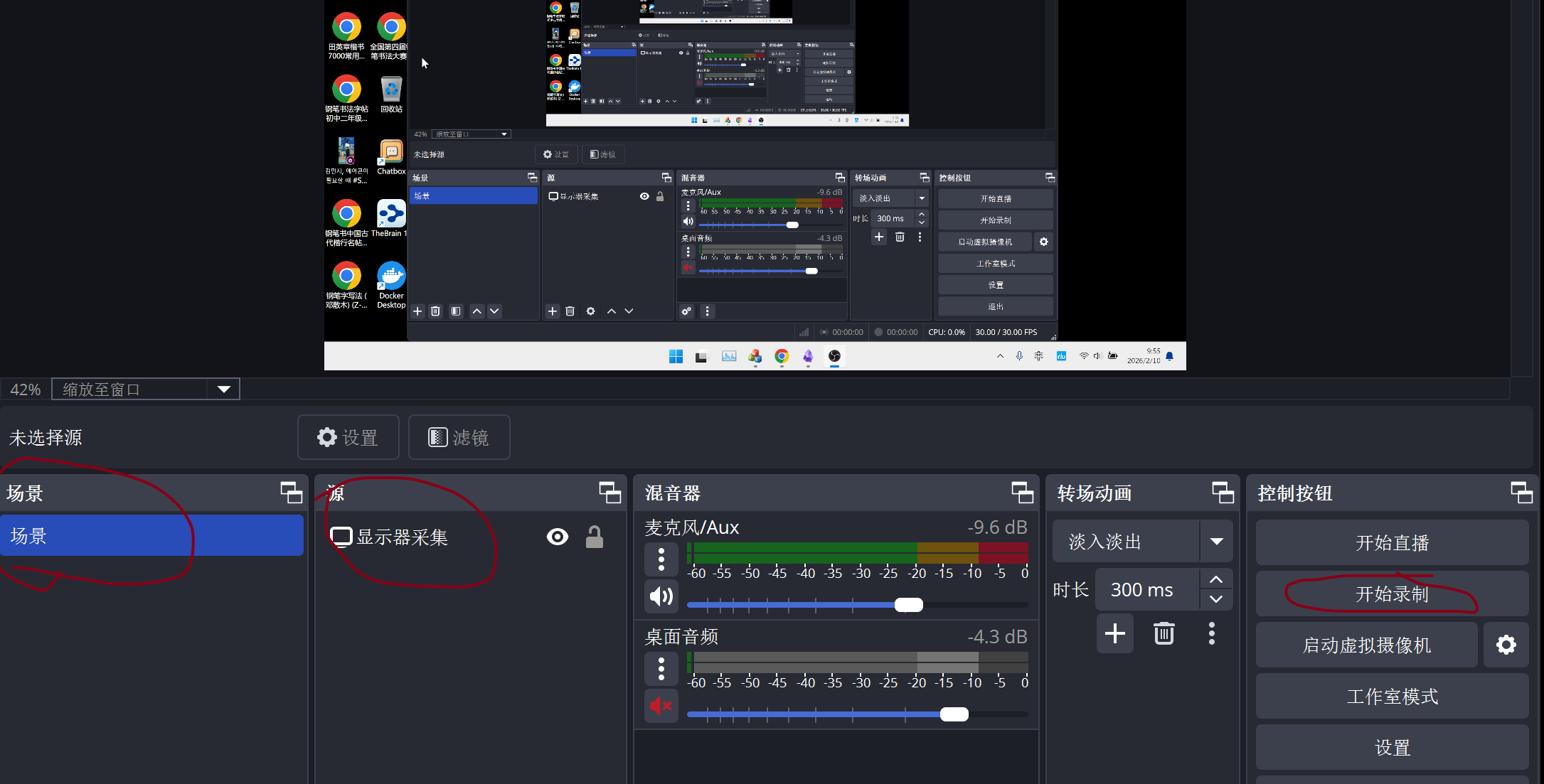Viewport: 1544px width, 784px height.
Task: Open 滤镜 filters for source
Action: tap(459, 438)
